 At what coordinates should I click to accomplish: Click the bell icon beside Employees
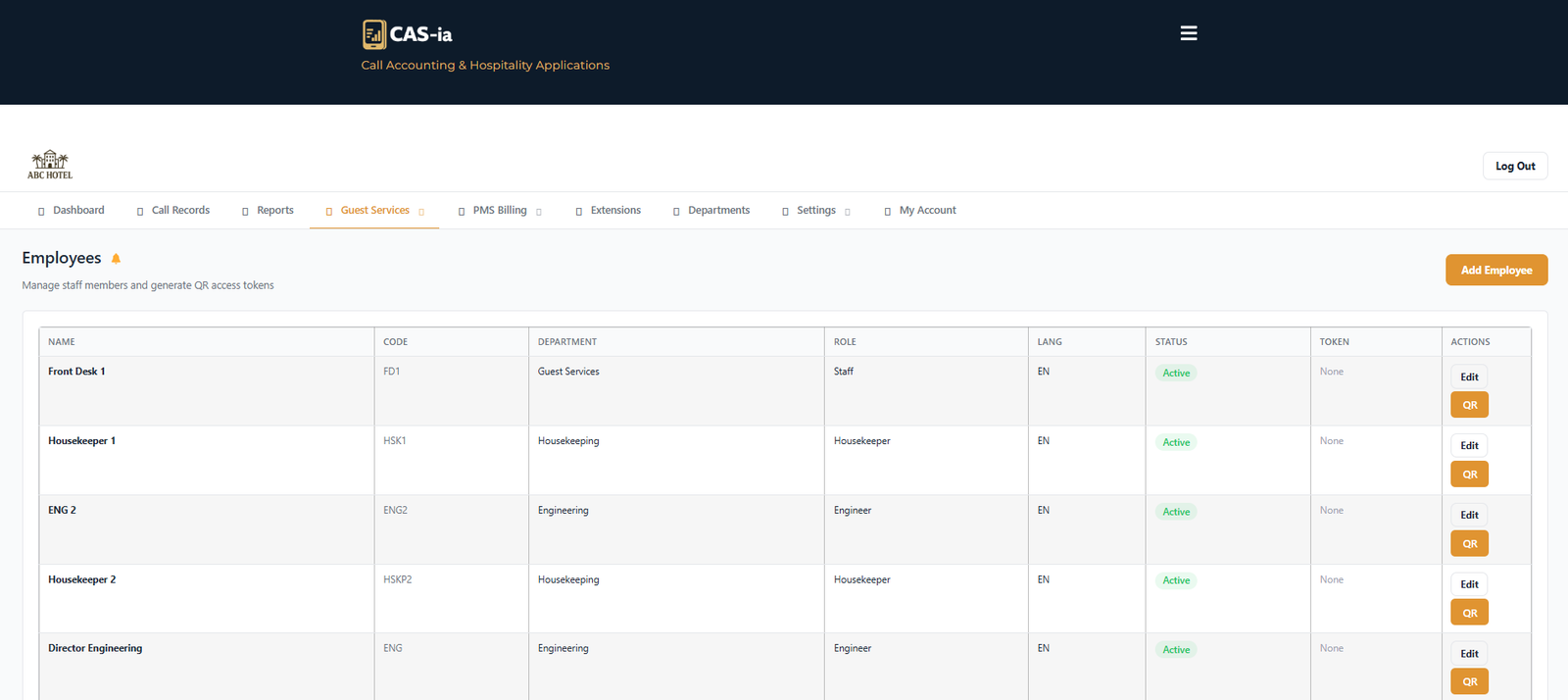tap(116, 259)
